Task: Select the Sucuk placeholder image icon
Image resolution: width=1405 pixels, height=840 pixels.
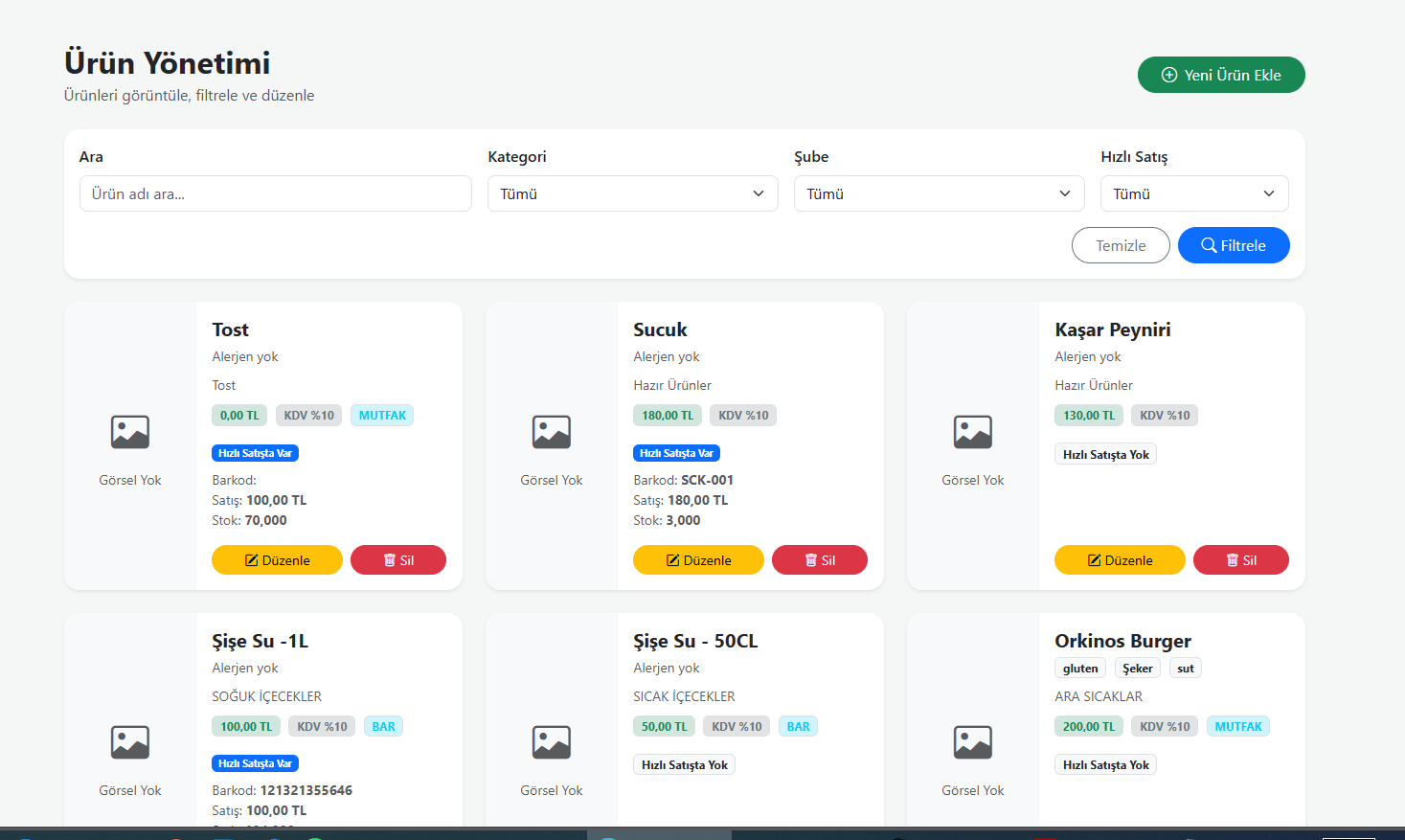Action: (552, 432)
